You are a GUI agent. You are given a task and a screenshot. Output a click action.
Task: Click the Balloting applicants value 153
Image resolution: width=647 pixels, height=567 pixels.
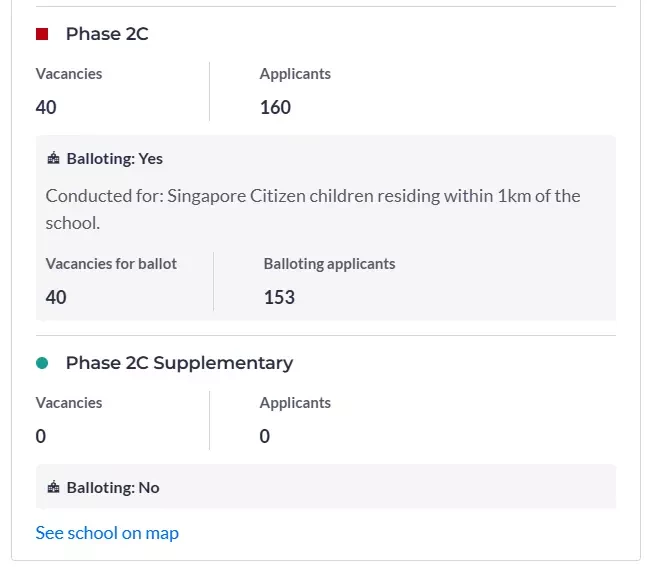[280, 298]
